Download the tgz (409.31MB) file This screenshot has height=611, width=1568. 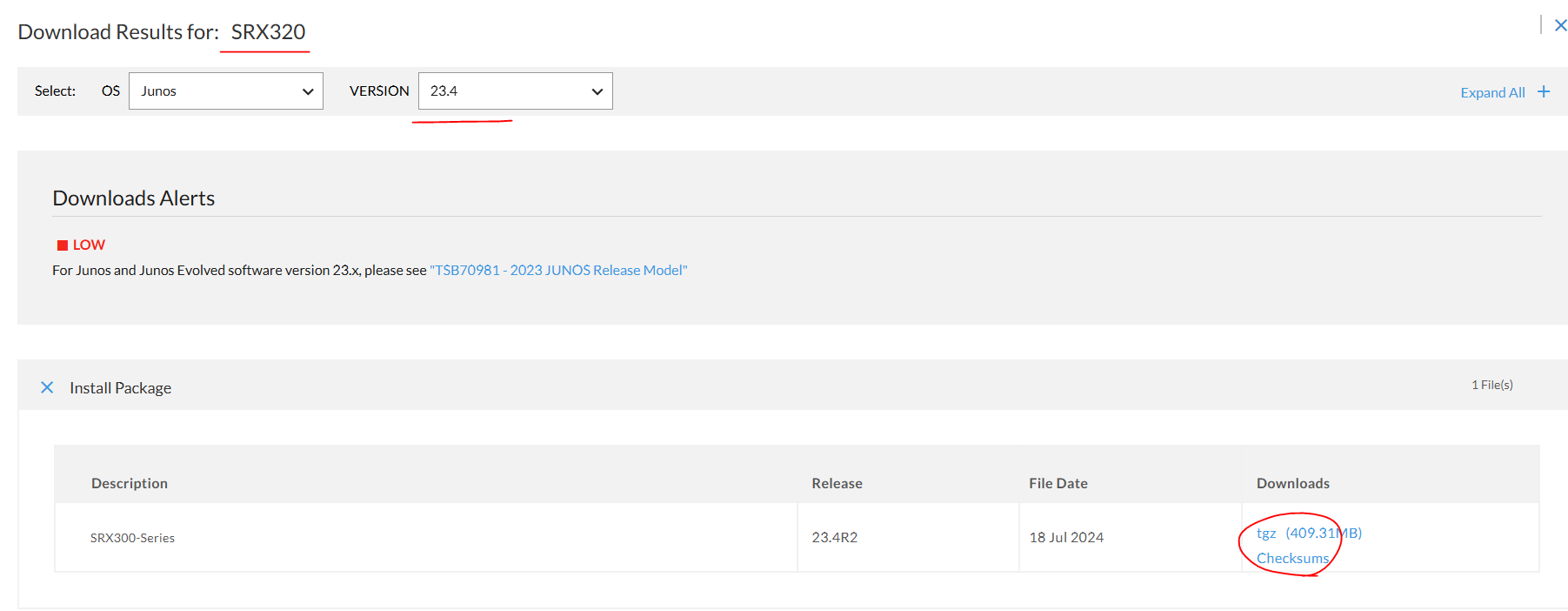[1309, 533]
